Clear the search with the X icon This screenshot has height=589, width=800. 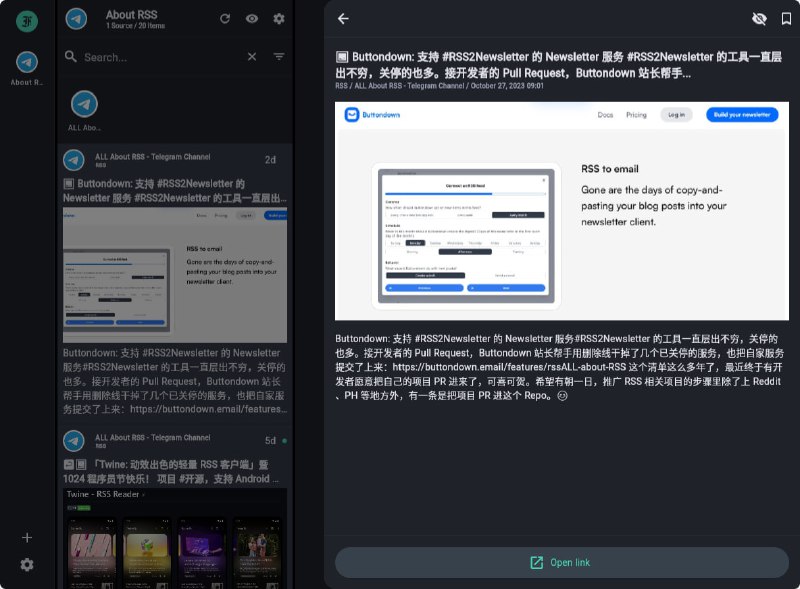(252, 57)
